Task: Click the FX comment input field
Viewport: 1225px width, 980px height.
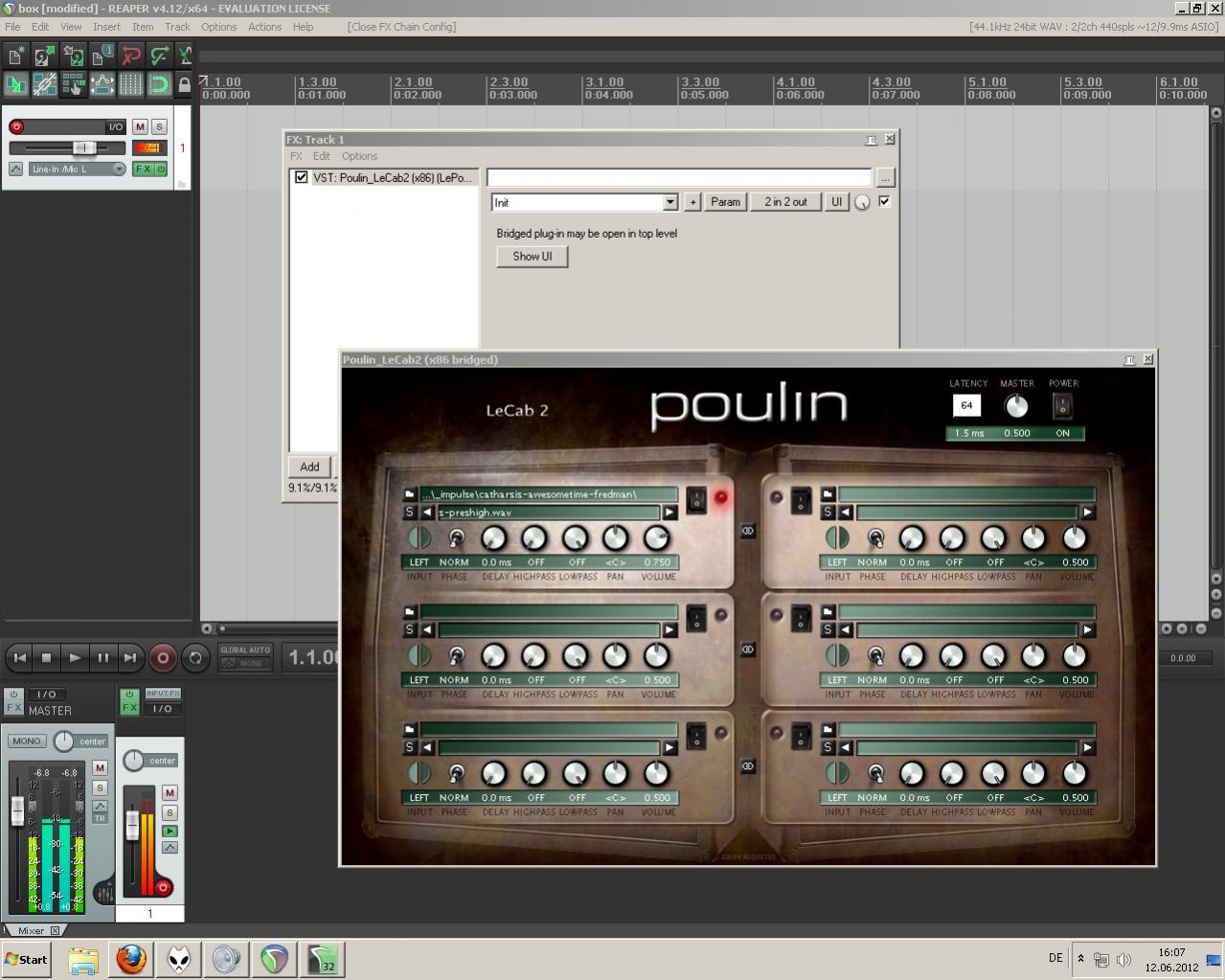Action: point(679,177)
